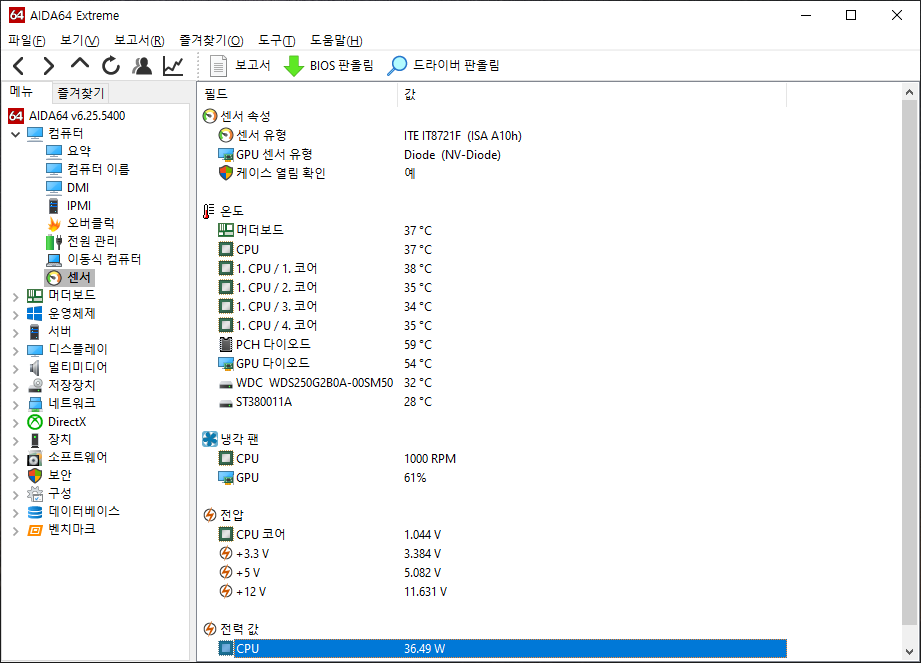
Task: Click the 값 column header
Action: click(x=591, y=94)
